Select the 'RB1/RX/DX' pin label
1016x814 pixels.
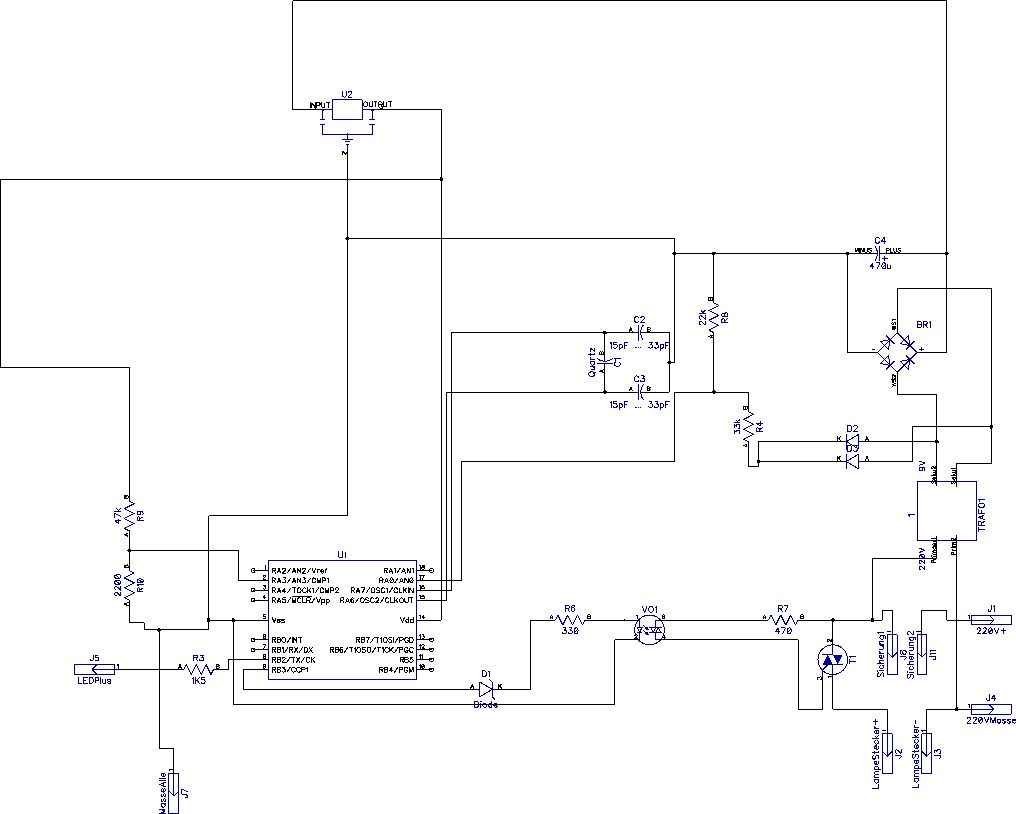tap(293, 649)
